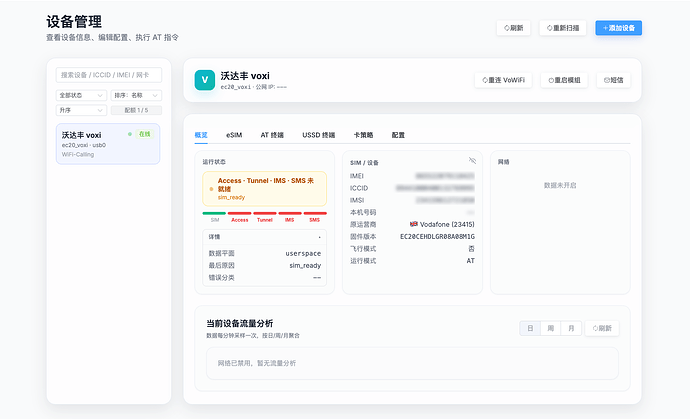Click the firmware version EC20CEHDLGR08A08M1G
Screen dimensions: 690x419
click(437, 237)
